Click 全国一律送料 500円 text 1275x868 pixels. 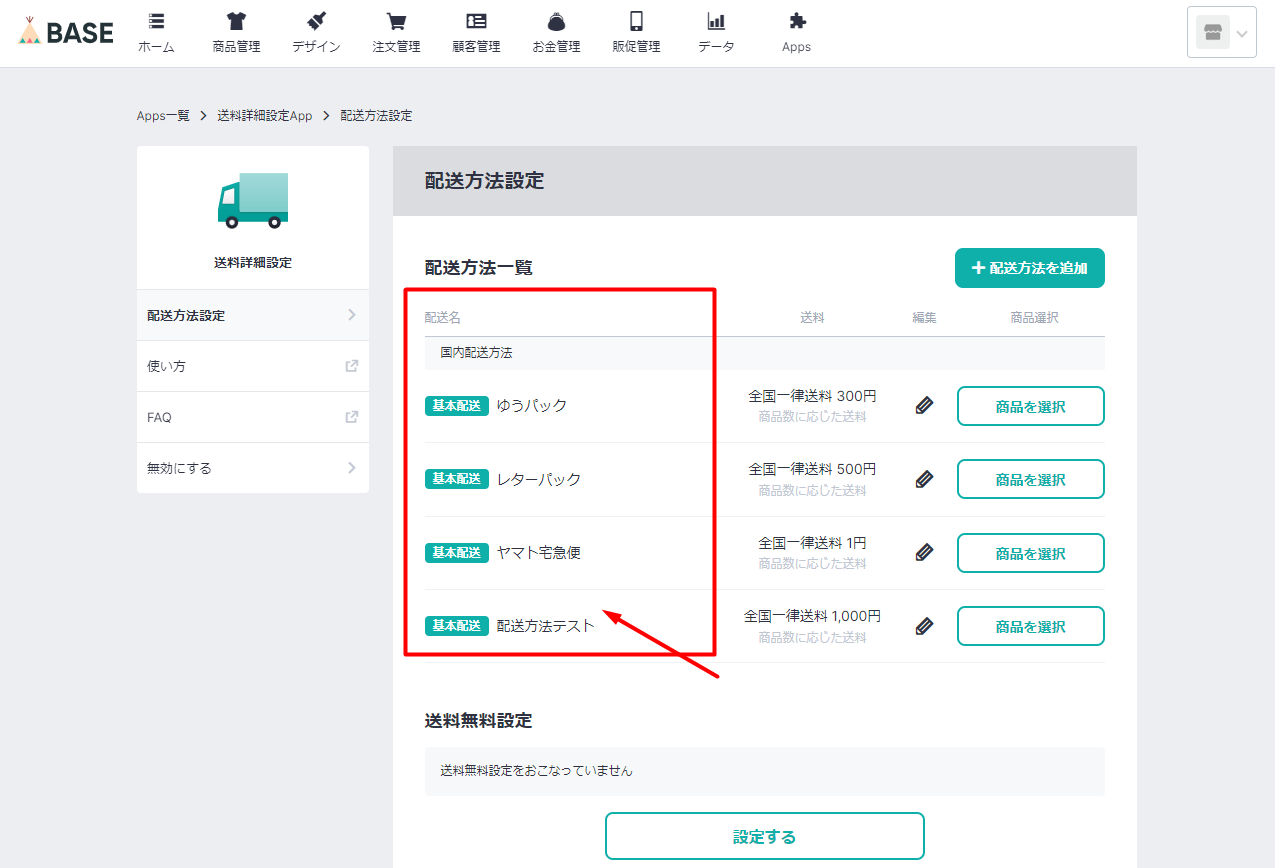[812, 469]
